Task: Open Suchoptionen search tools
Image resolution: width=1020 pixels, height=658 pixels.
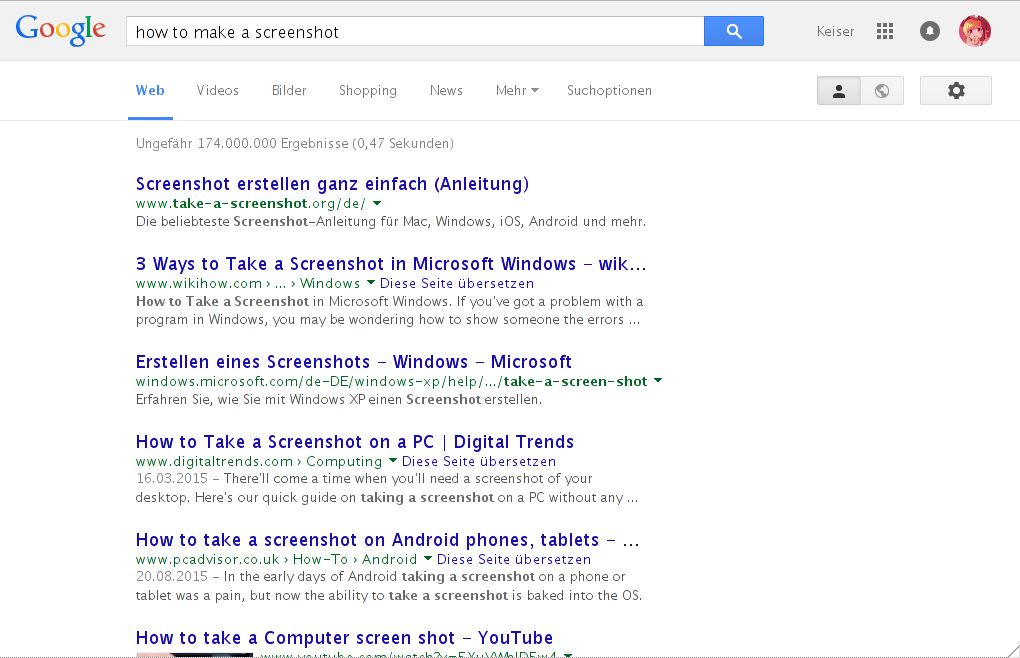Action: point(610,90)
